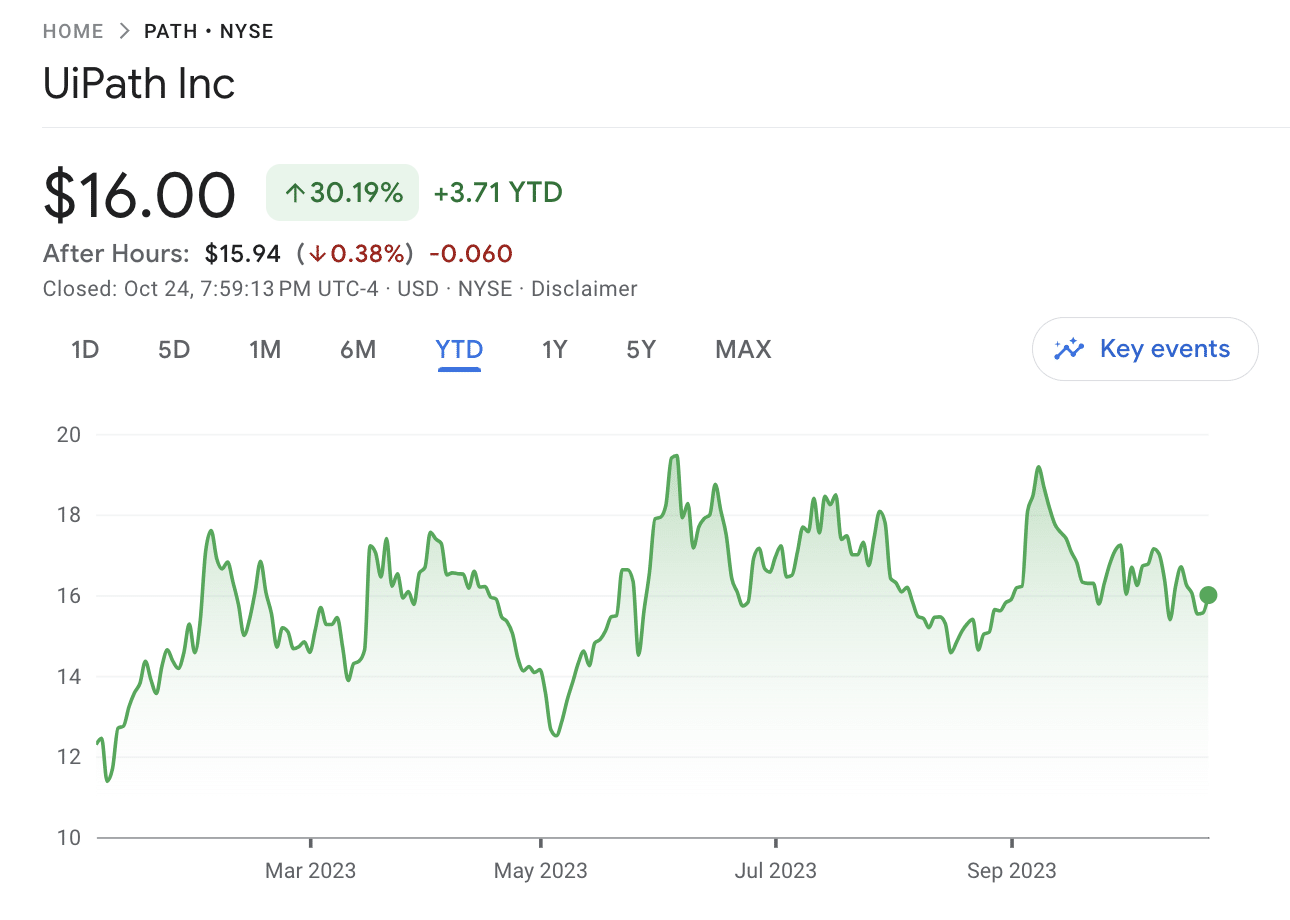Click the May 2023 axis label
This screenshot has width=1290, height=920.
point(541,871)
